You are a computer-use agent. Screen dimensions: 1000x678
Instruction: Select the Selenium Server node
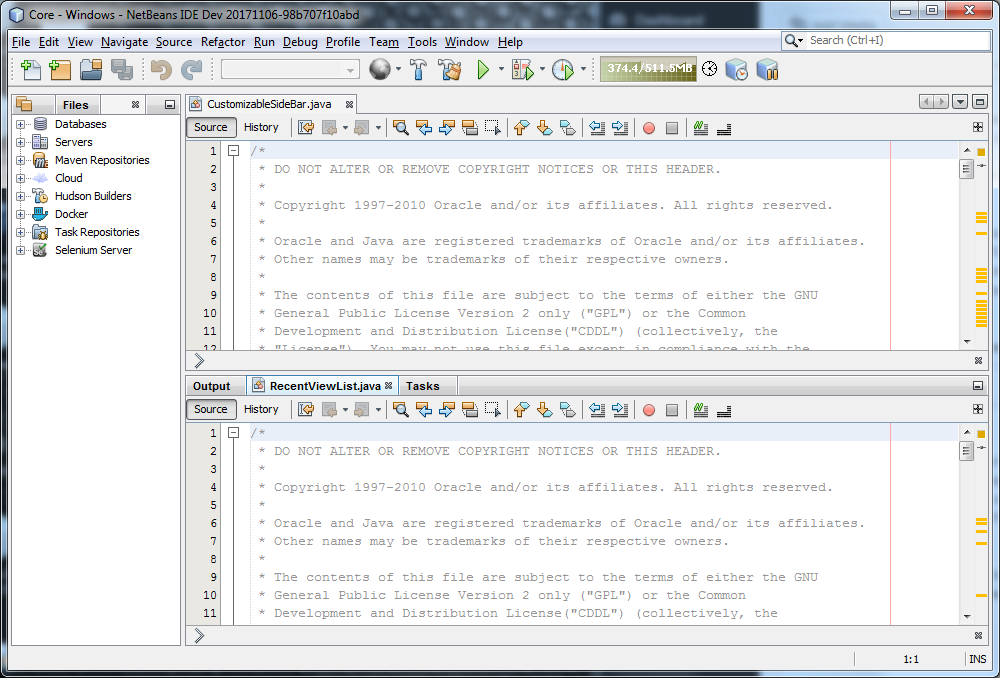click(93, 250)
